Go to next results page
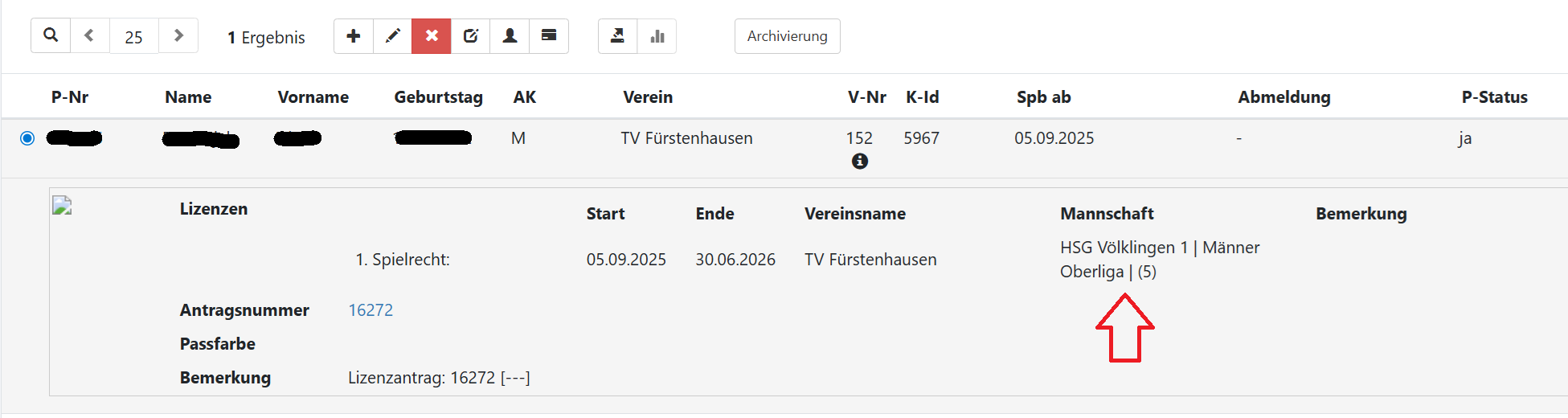1568x418 pixels. 178,36
